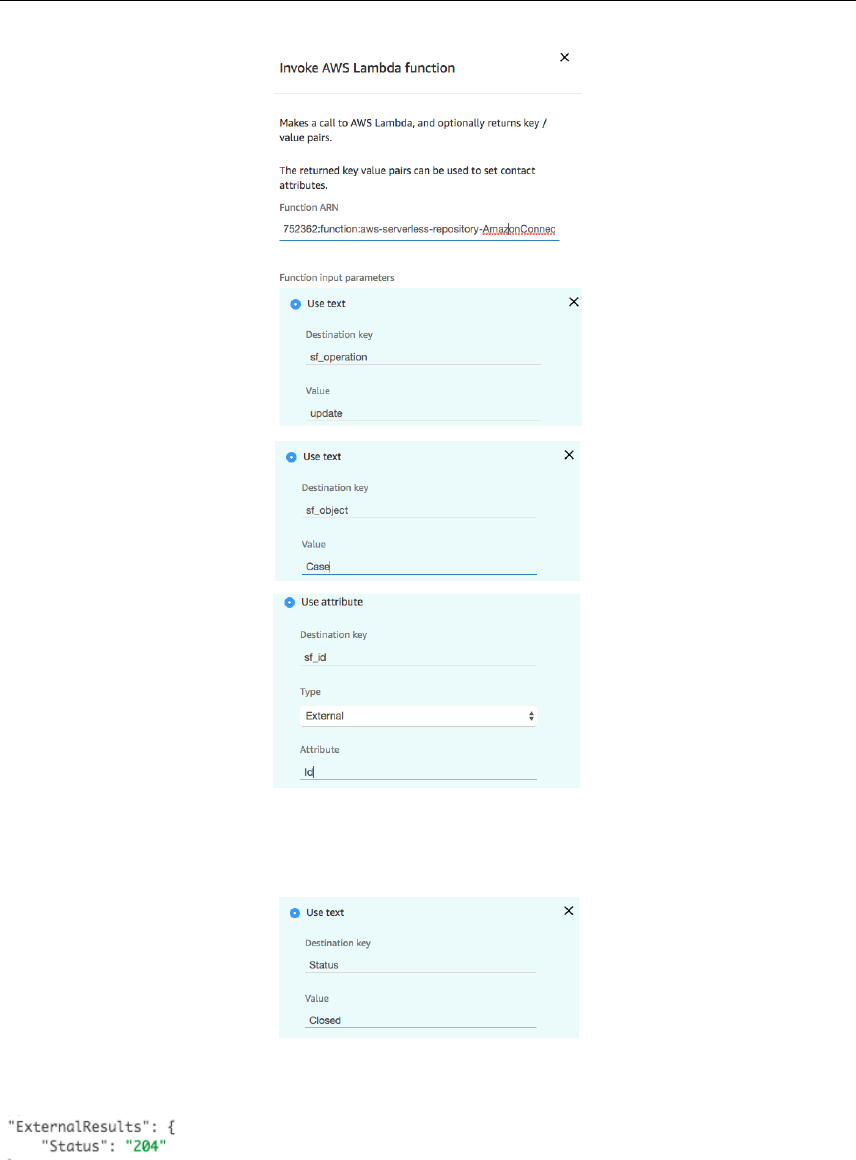Viewport: 856px width, 1160px height.
Task: Remove the sf_object input parameter
Action: pyautogui.click(x=569, y=455)
